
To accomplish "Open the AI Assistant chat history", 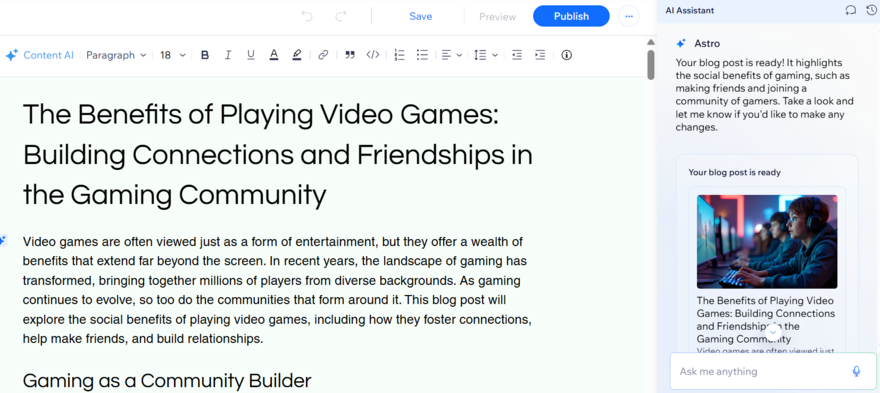I will pos(872,11).
